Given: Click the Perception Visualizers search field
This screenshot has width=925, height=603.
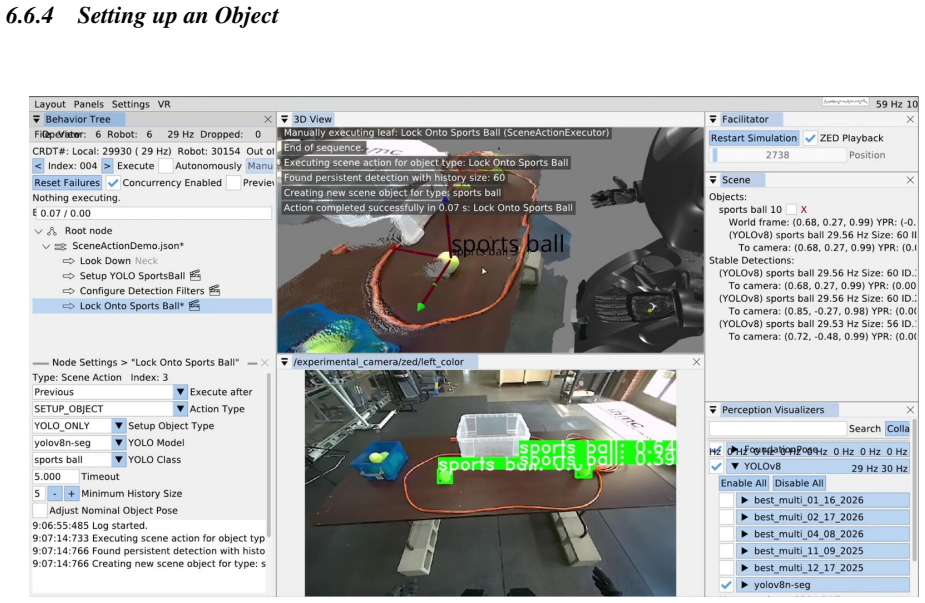Looking at the screenshot, I should 778,428.
